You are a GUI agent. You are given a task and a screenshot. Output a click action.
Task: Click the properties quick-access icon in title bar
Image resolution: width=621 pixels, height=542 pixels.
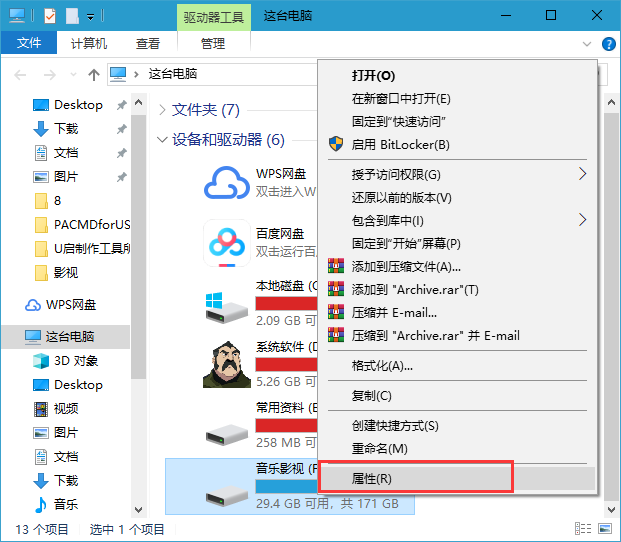(50, 16)
